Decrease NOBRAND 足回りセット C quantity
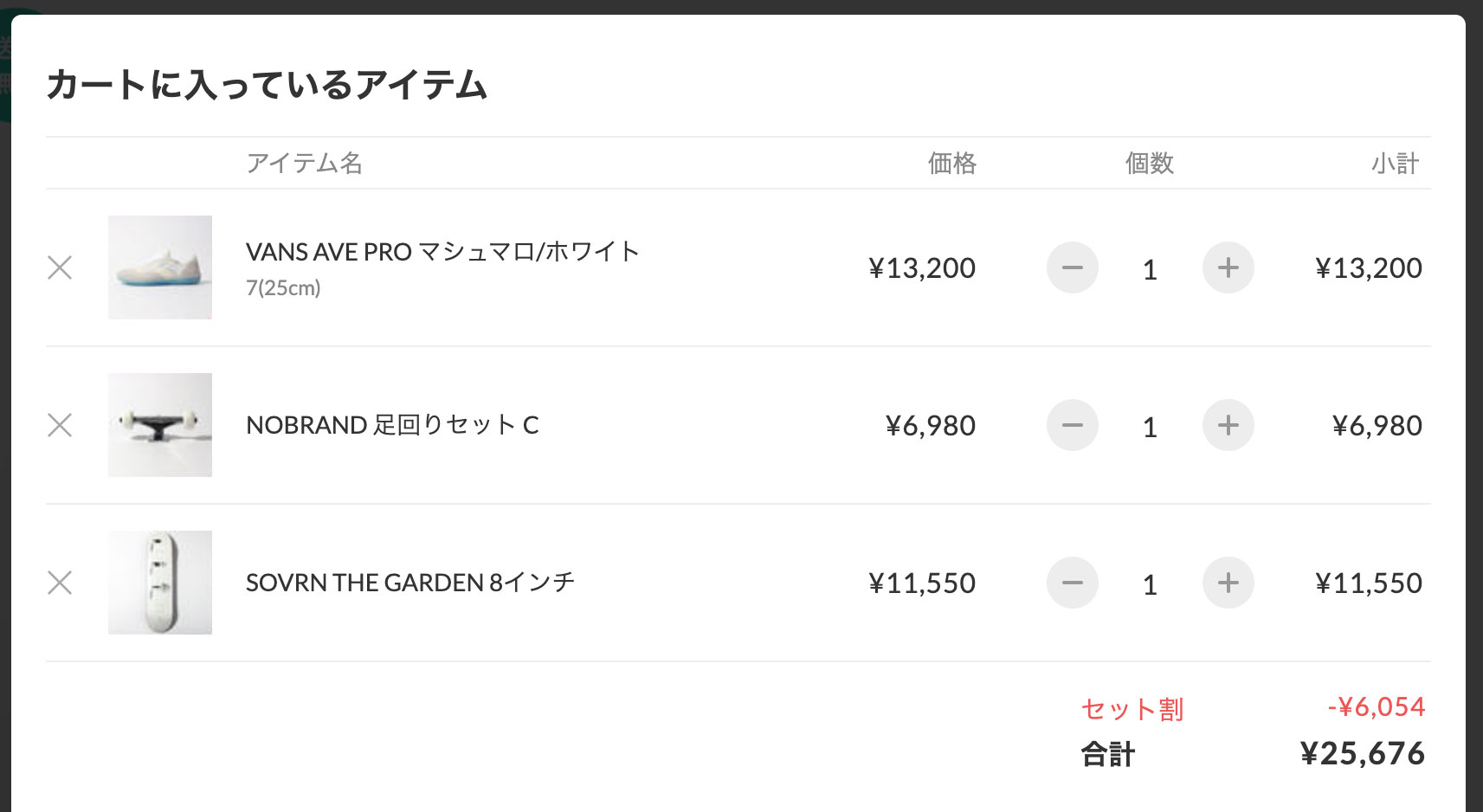This screenshot has width=1483, height=812. 1072,425
